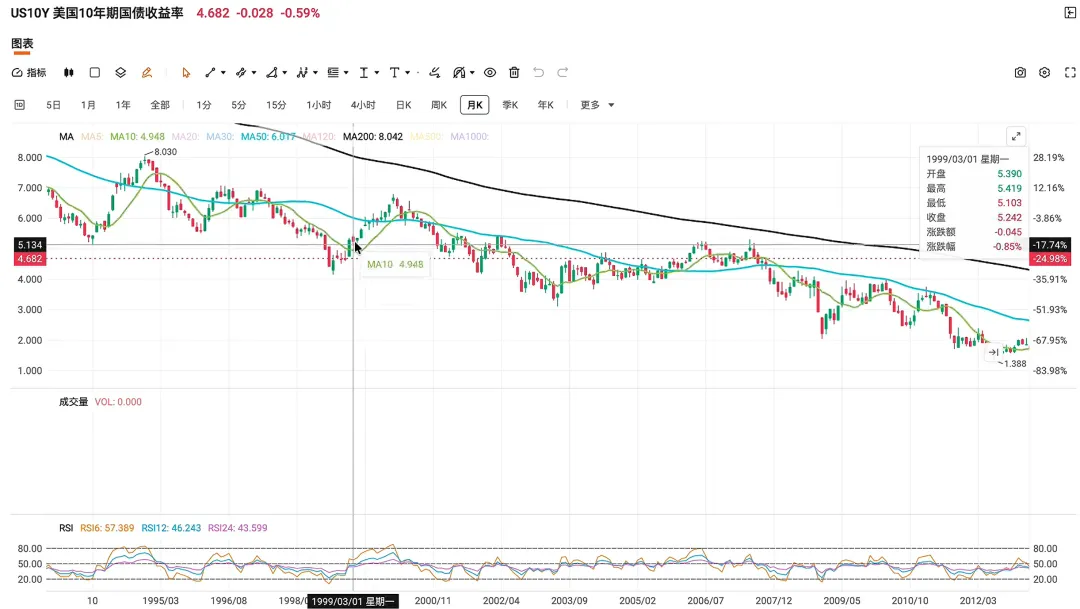The width and height of the screenshot is (1080, 609).
Task: Toggle drawings visibility eye icon
Action: [490, 72]
